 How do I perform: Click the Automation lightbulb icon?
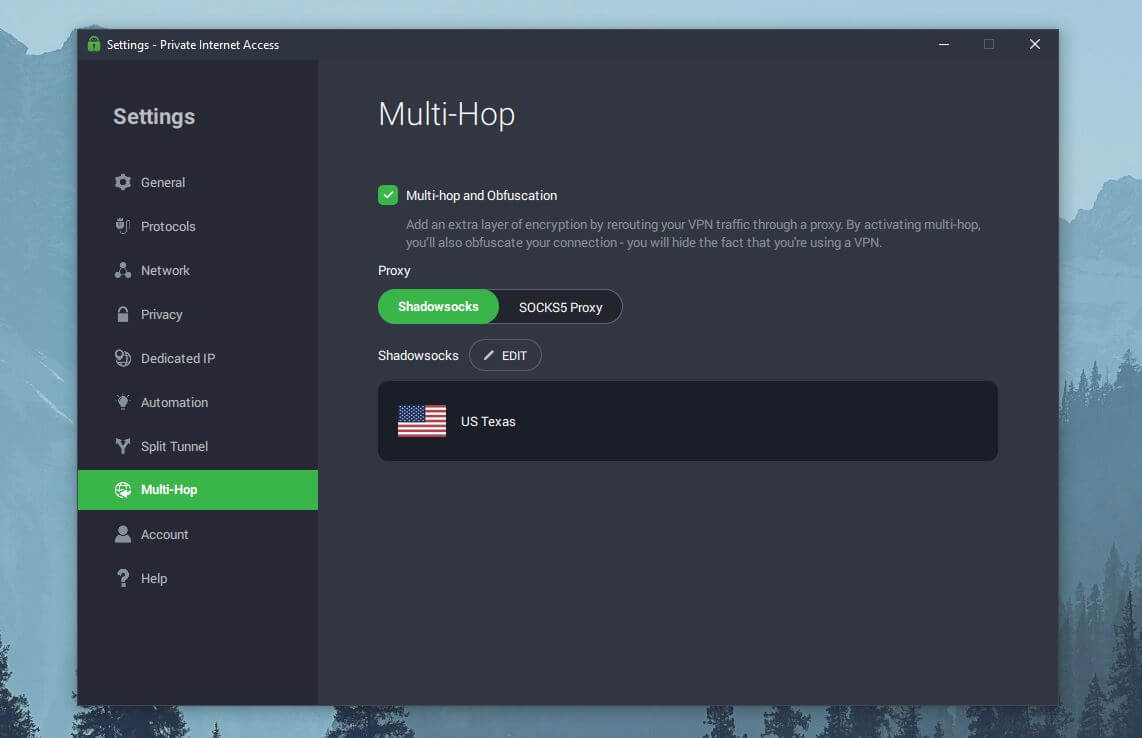pos(123,402)
